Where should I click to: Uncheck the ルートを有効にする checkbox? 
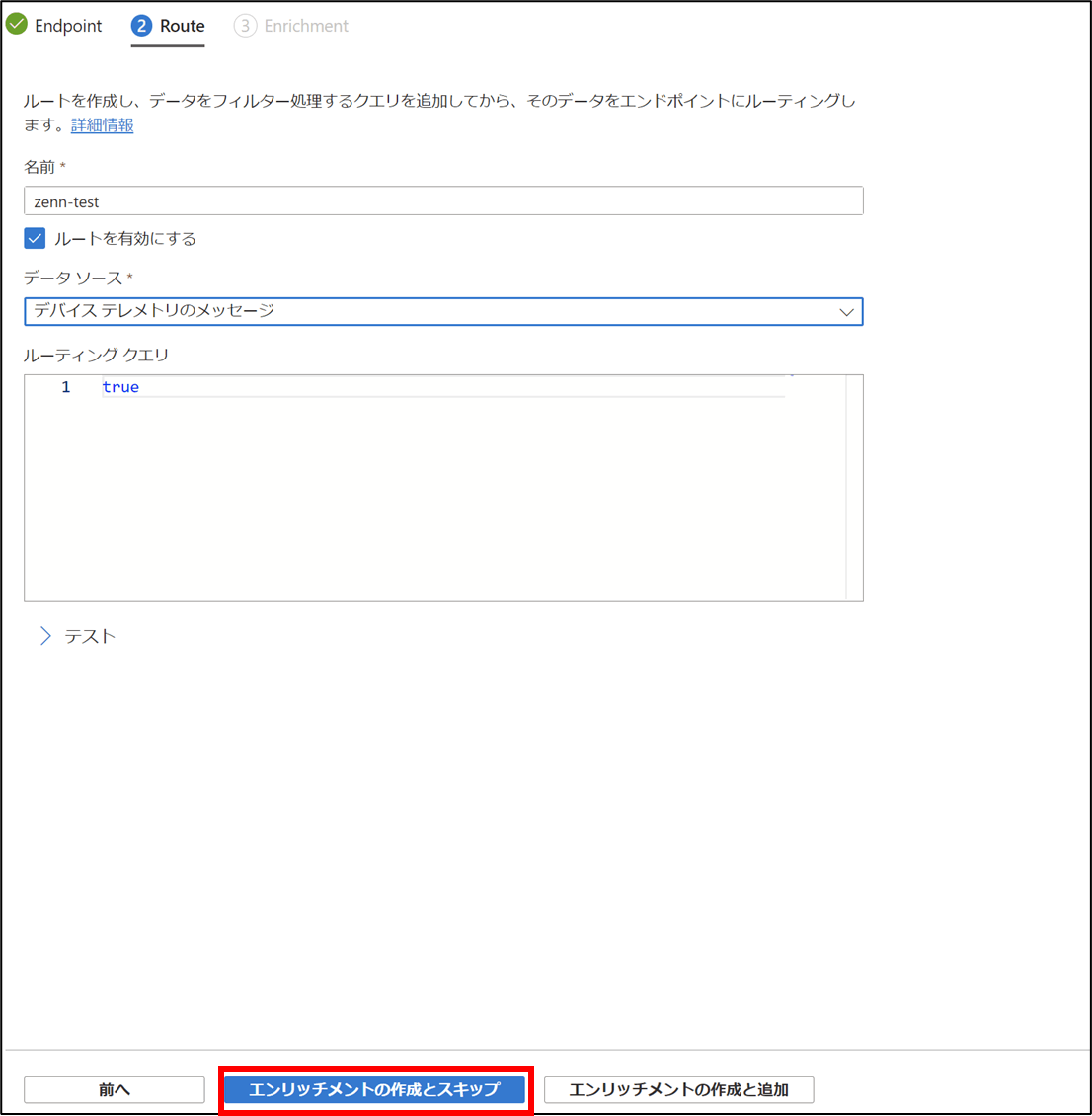coord(35,238)
